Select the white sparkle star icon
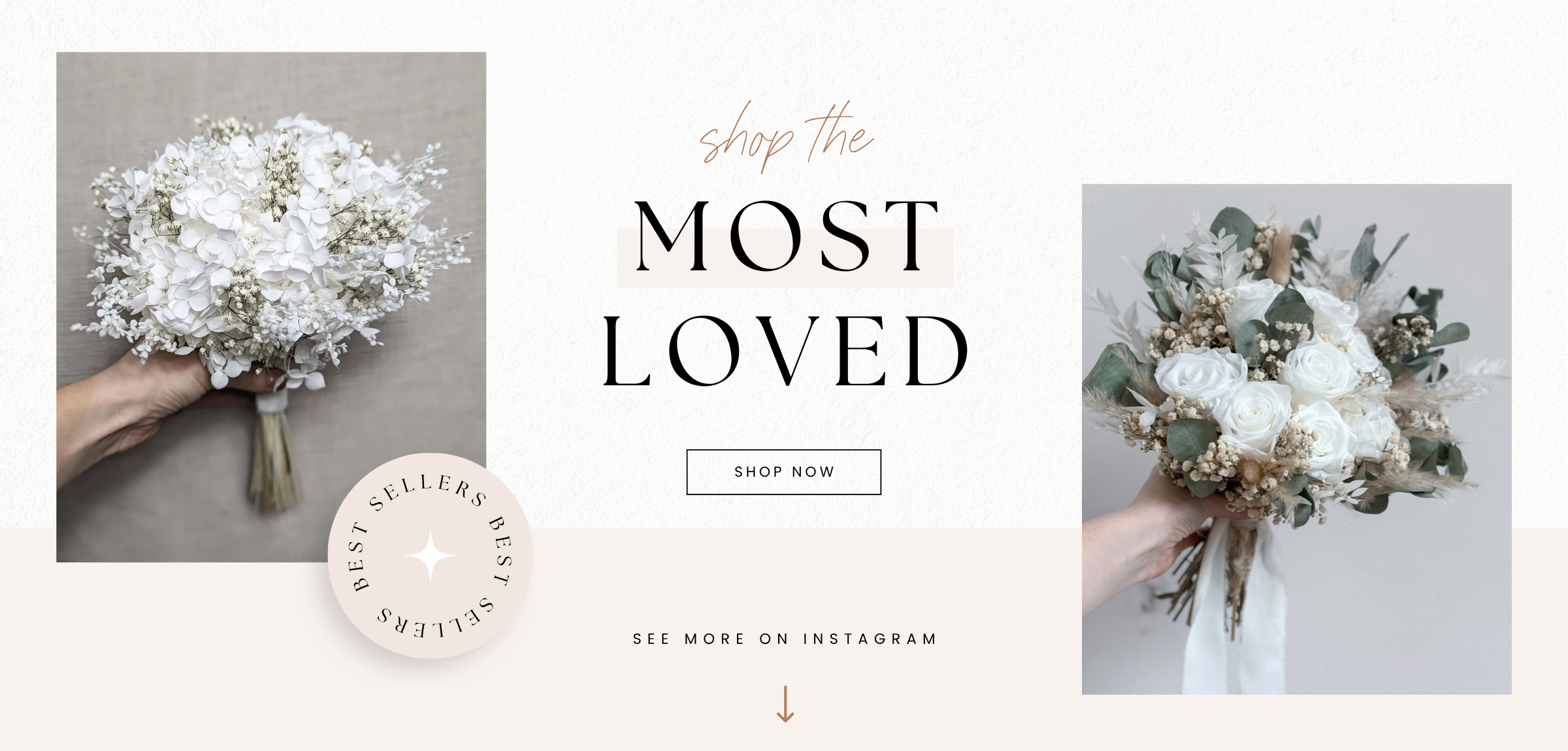Image resolution: width=1568 pixels, height=751 pixels. tap(431, 556)
